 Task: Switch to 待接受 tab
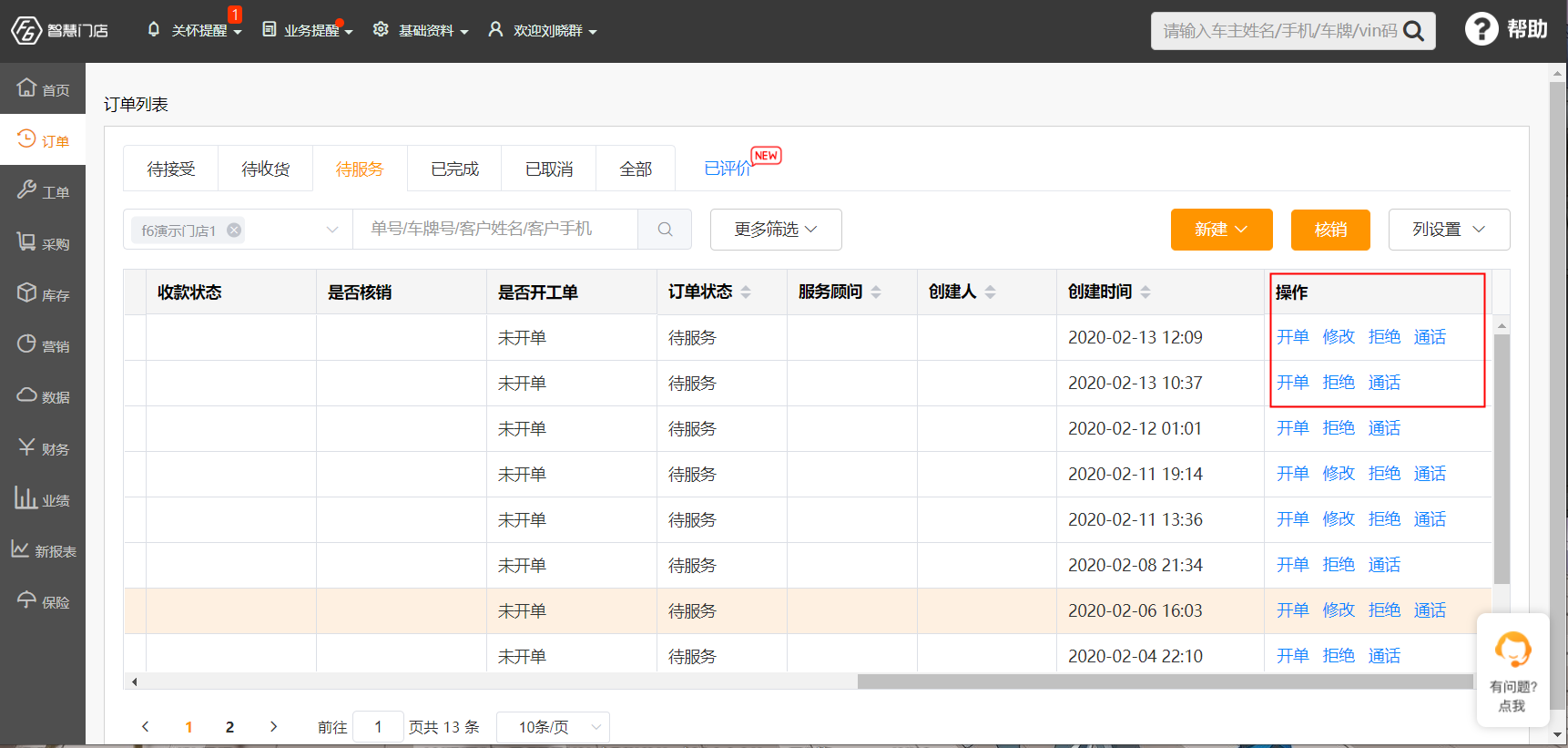coord(170,169)
